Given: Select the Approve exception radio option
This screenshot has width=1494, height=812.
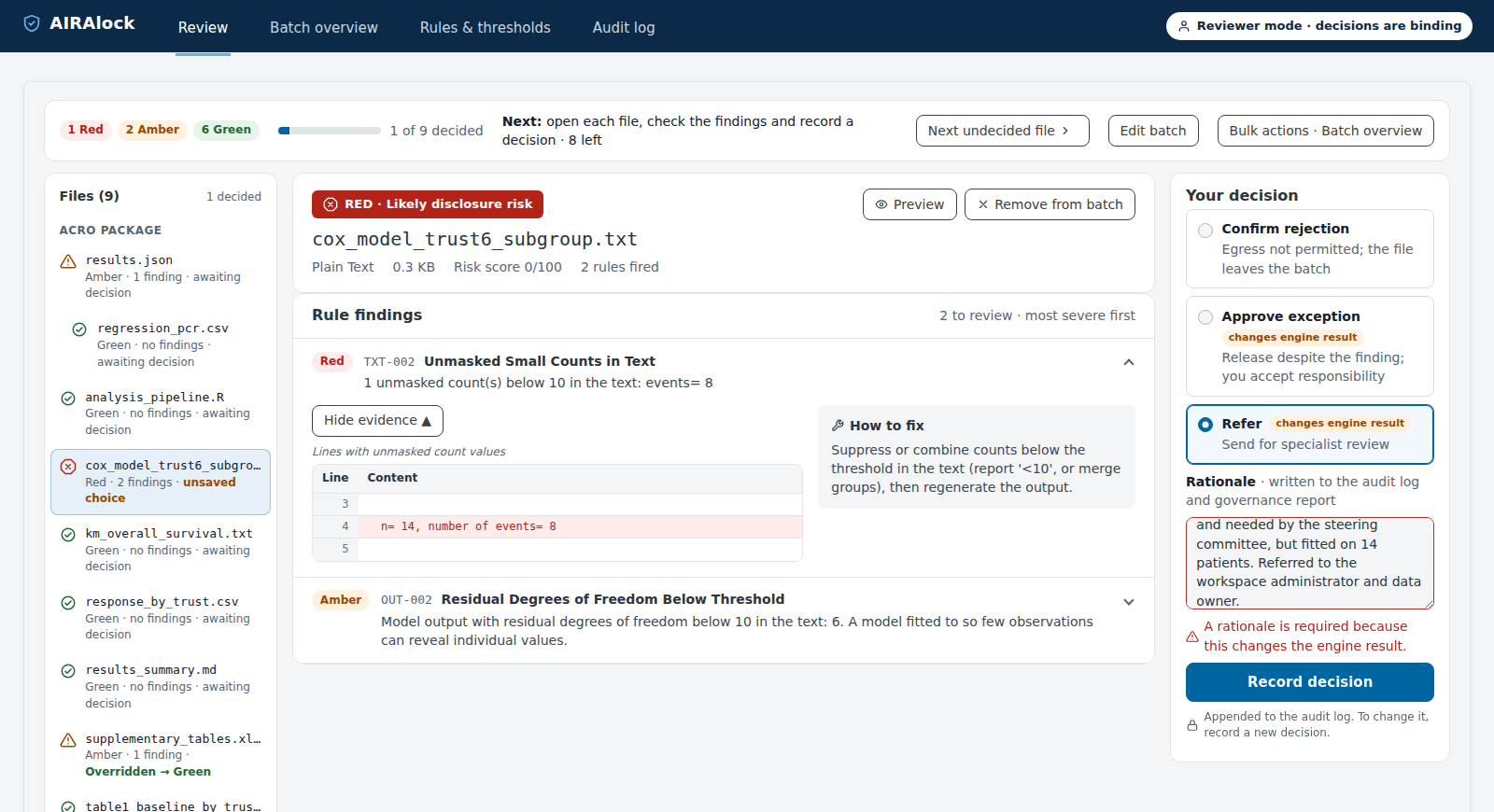Looking at the screenshot, I should coord(1205,317).
